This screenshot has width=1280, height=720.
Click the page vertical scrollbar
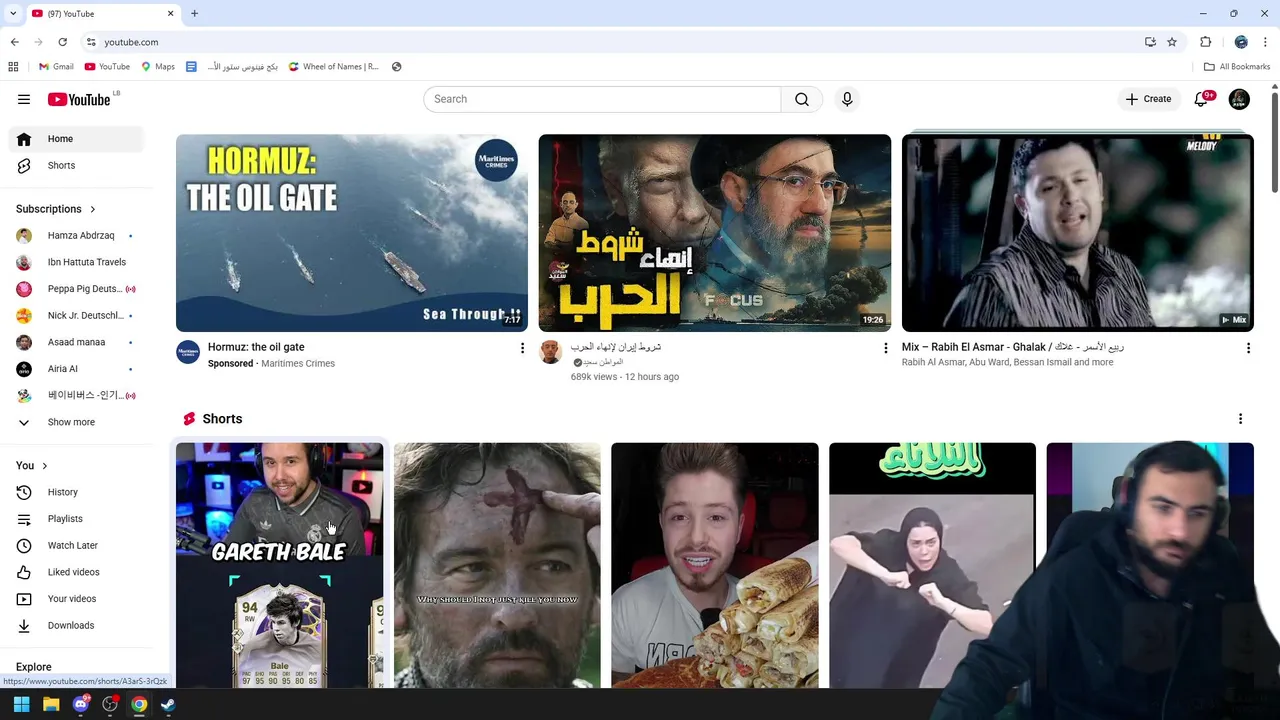coord(1275,141)
